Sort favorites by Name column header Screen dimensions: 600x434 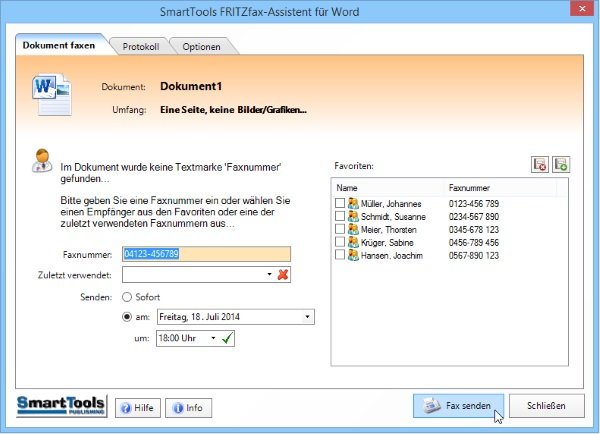click(388, 188)
